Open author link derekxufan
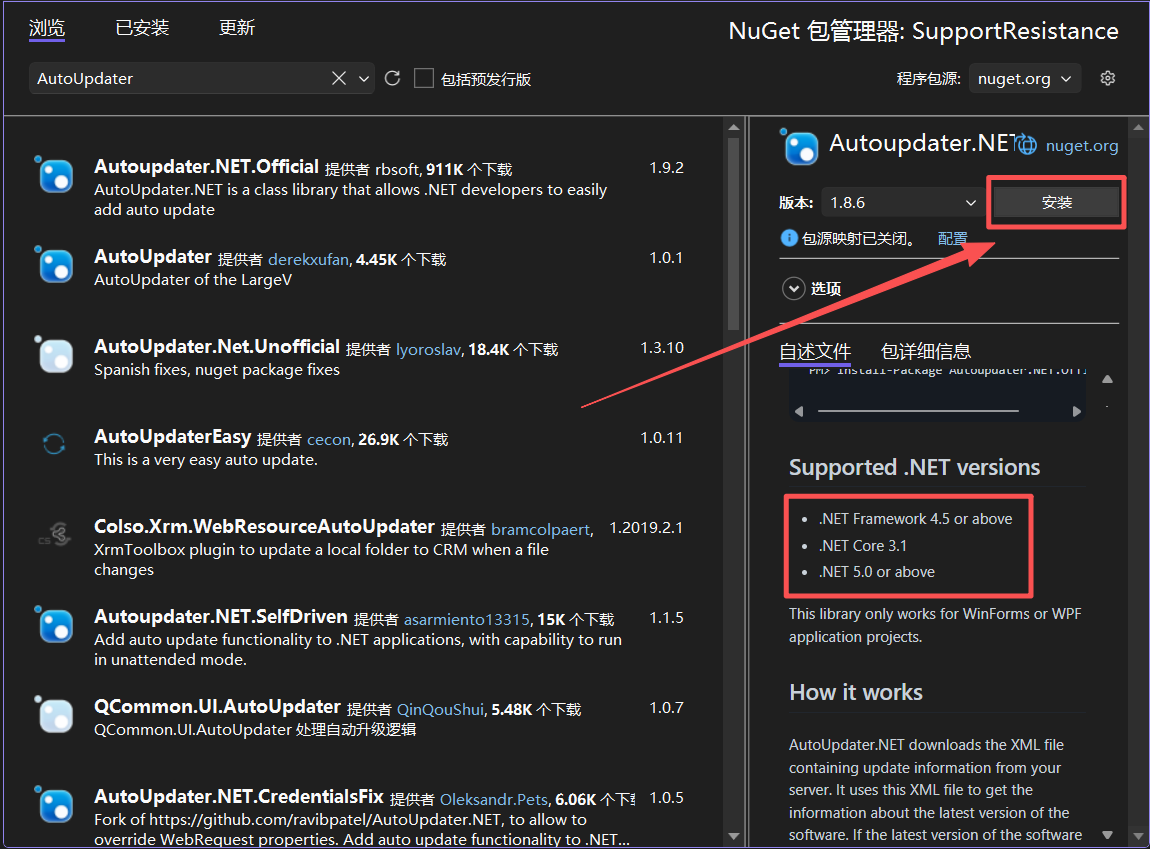The image size is (1150, 849). pyautogui.click(x=308, y=260)
